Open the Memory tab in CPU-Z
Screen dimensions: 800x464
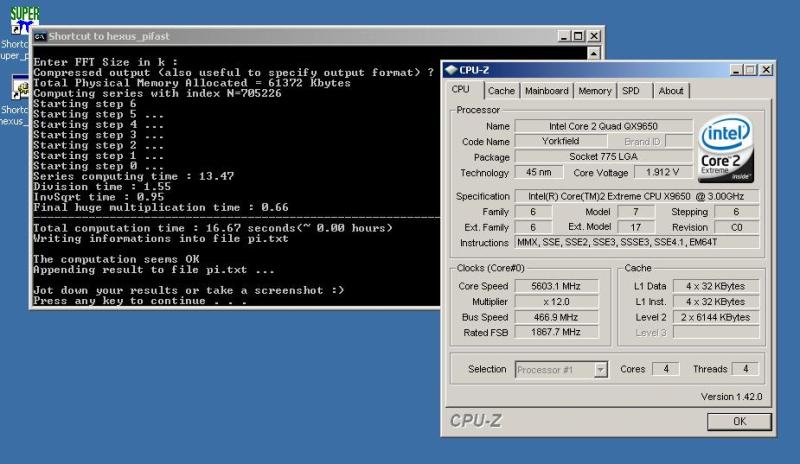pos(594,91)
